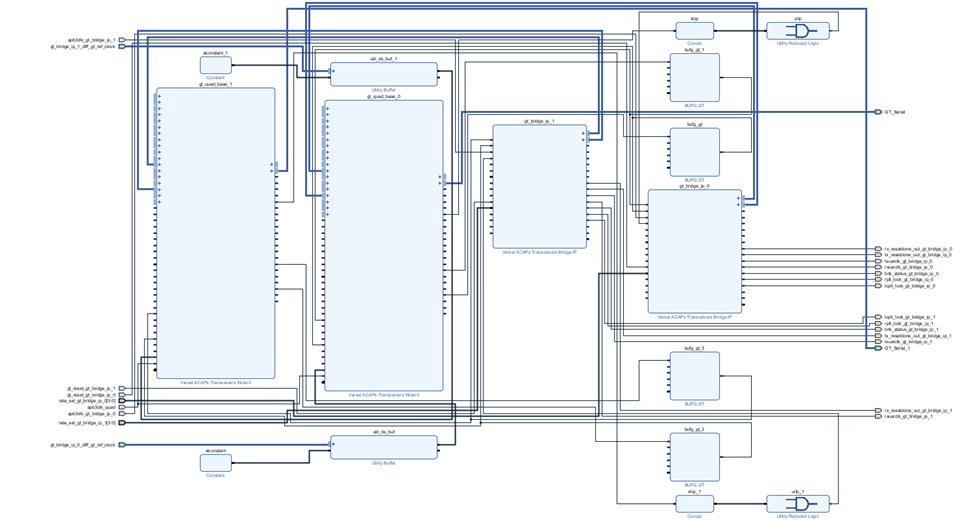Select the gt_bridge_ip_0_diff_gt_ref_clock input port
Viewport: 975px width, 521px height.
[122, 445]
